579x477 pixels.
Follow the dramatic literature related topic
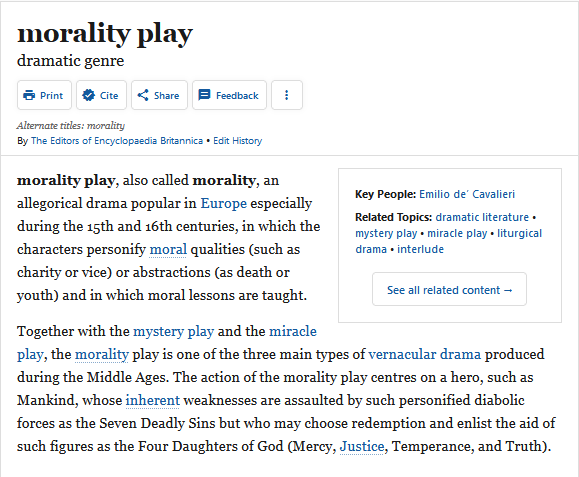point(482,217)
